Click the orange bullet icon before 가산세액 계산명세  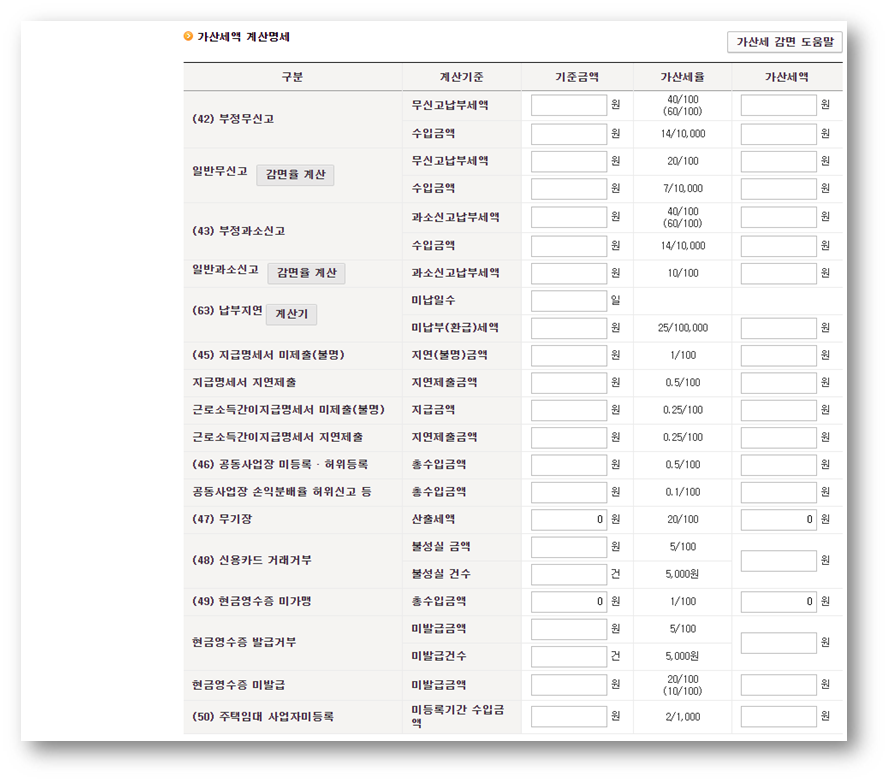(188, 36)
